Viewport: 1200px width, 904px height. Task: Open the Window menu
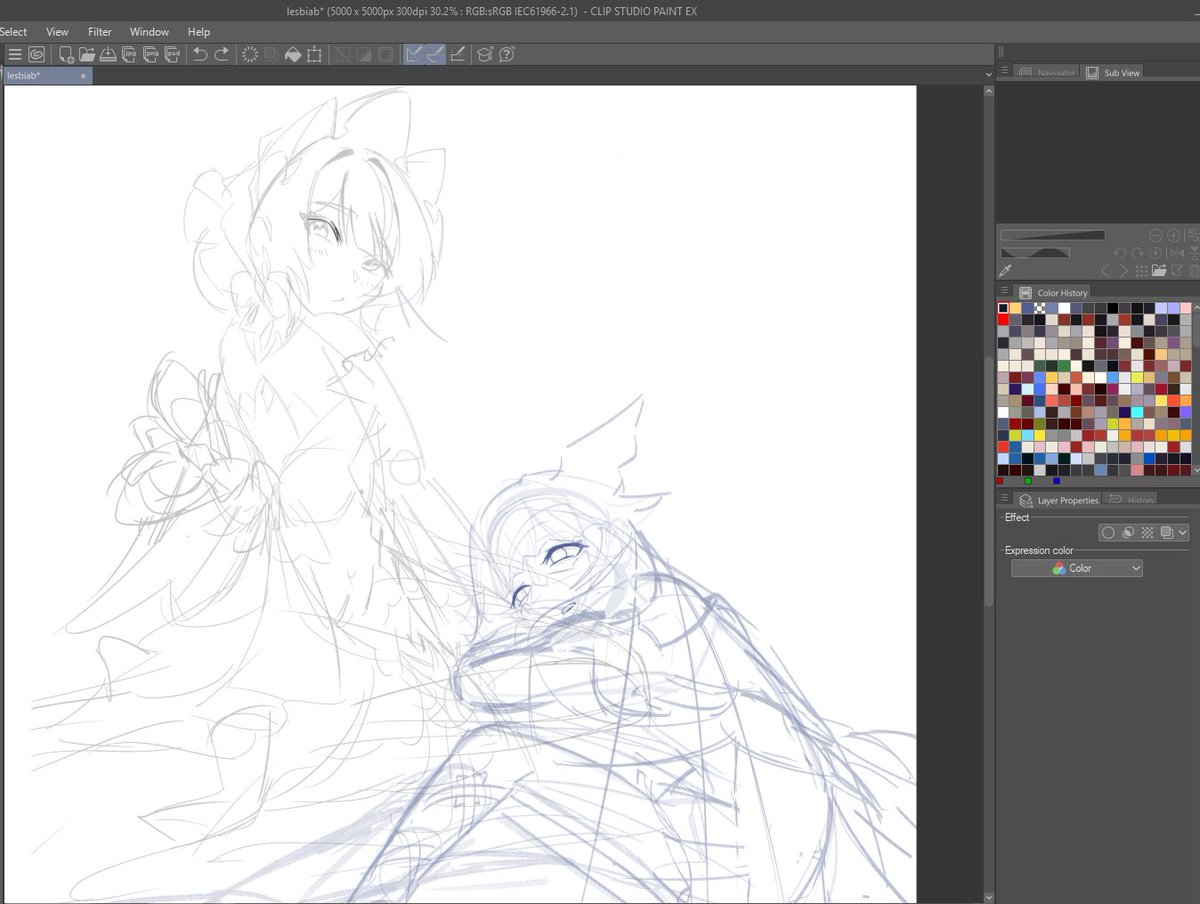tap(150, 32)
